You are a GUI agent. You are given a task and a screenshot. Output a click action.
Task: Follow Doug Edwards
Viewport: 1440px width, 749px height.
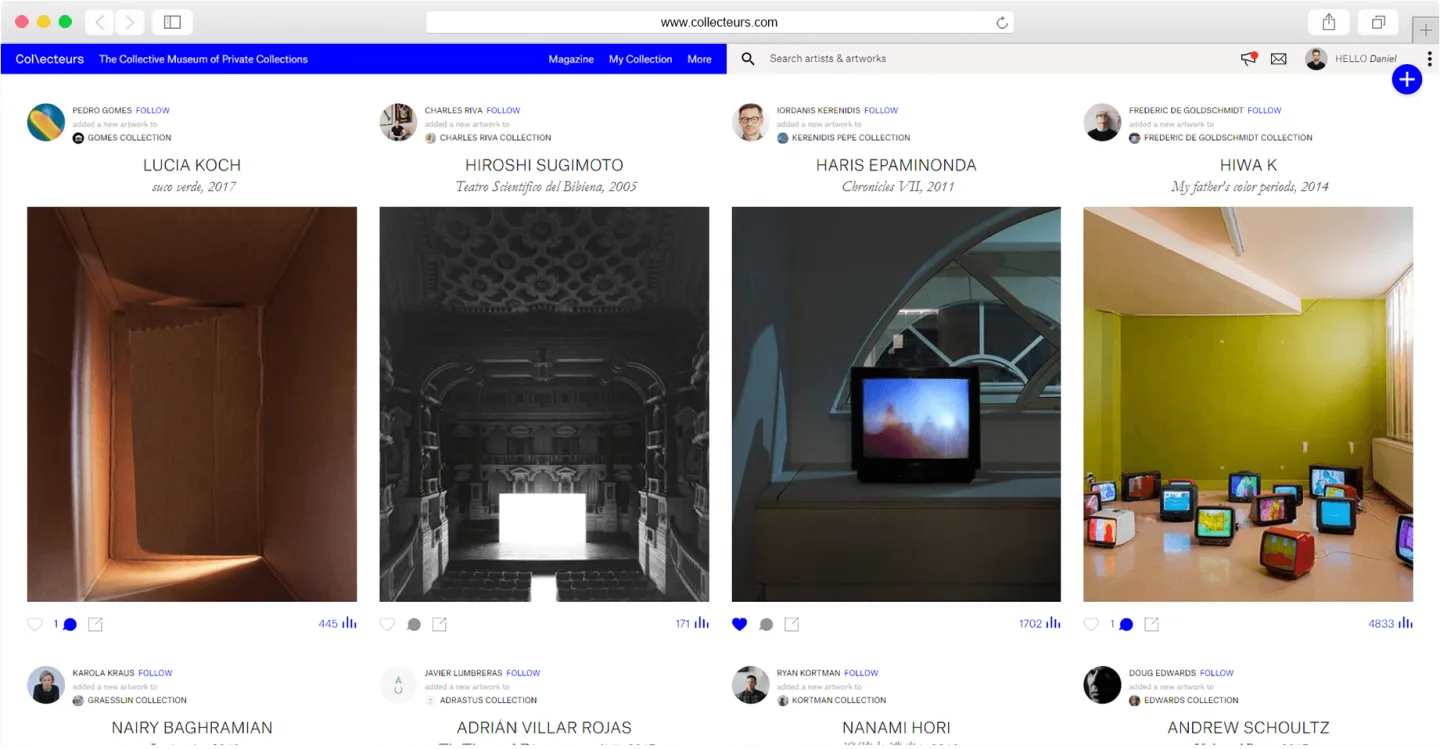pyautogui.click(x=1217, y=673)
